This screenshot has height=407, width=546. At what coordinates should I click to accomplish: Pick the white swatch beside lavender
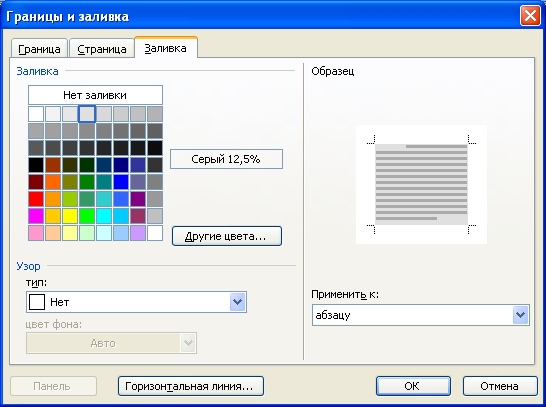coord(155,233)
